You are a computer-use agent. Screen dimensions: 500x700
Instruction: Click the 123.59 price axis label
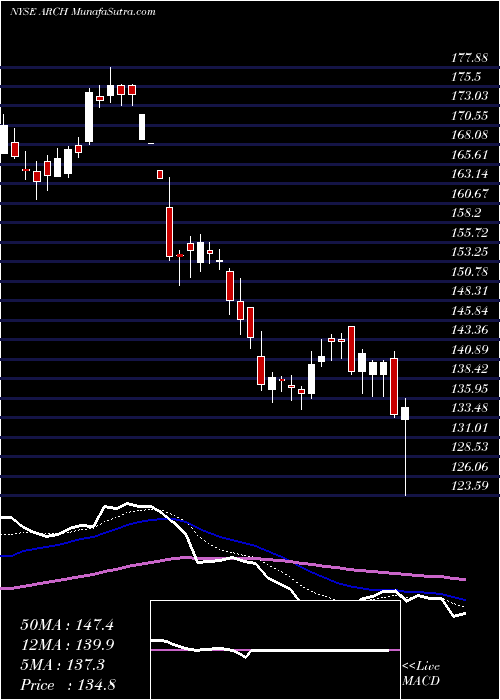click(x=471, y=485)
